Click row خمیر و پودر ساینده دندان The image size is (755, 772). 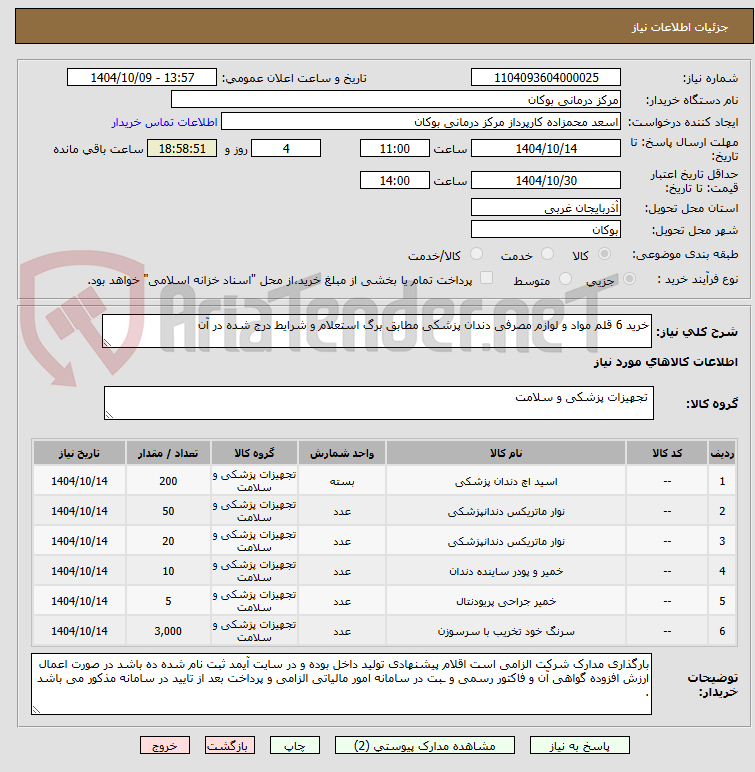click(x=385, y=571)
